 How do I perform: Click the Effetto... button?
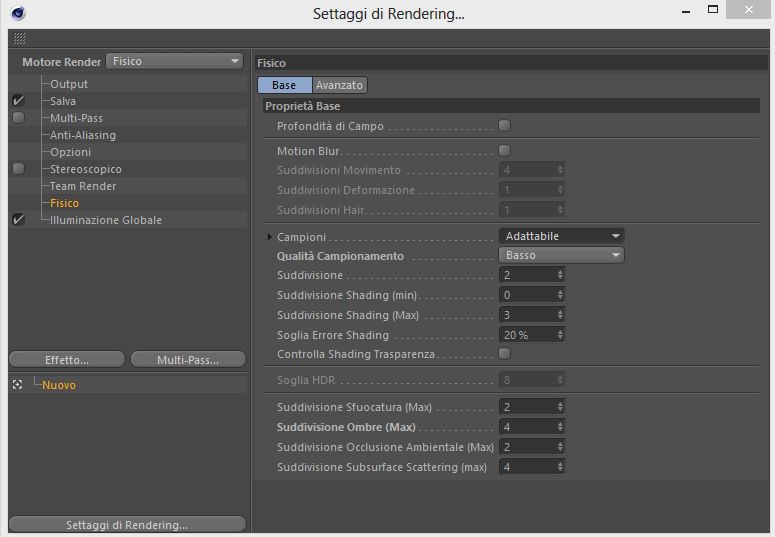click(67, 359)
